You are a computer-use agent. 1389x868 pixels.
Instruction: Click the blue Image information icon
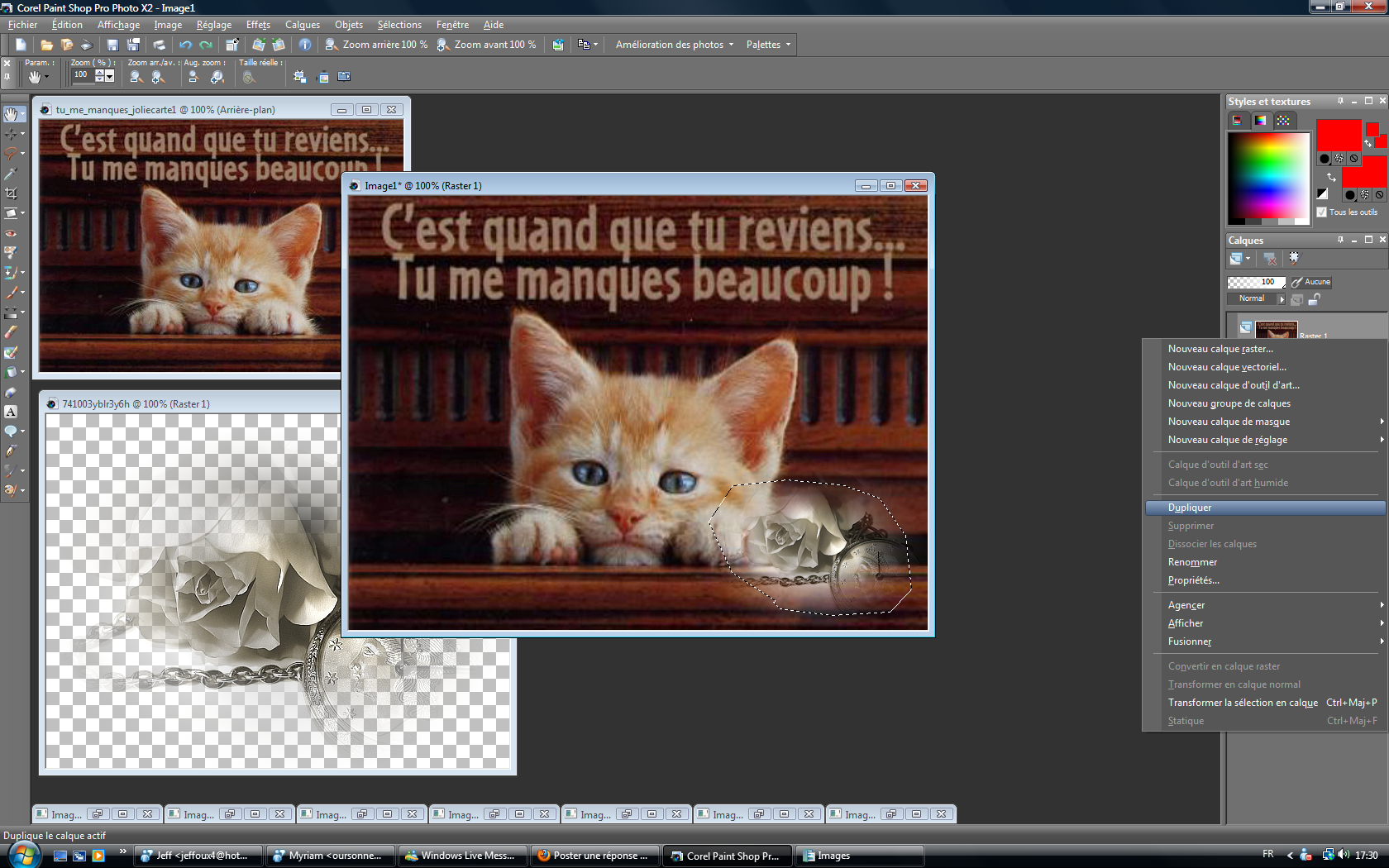(x=305, y=45)
